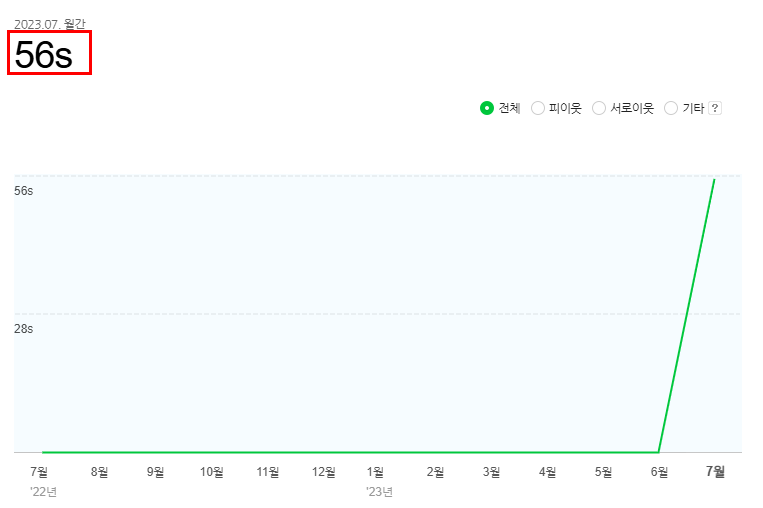Click the 12월 month axis label
This screenshot has width=763, height=508.
(x=324, y=472)
